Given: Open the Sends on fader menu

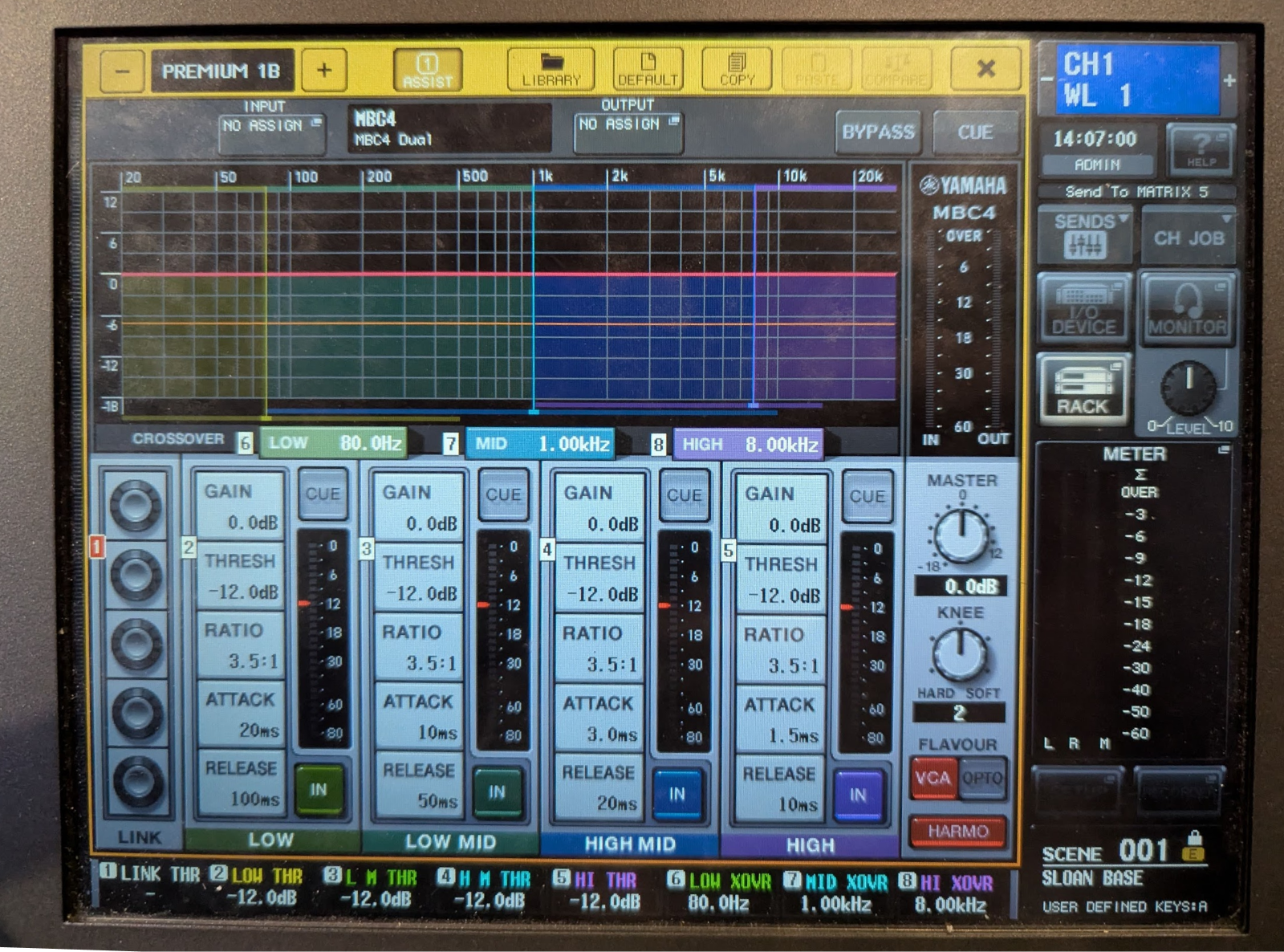Looking at the screenshot, I should (x=1084, y=235).
